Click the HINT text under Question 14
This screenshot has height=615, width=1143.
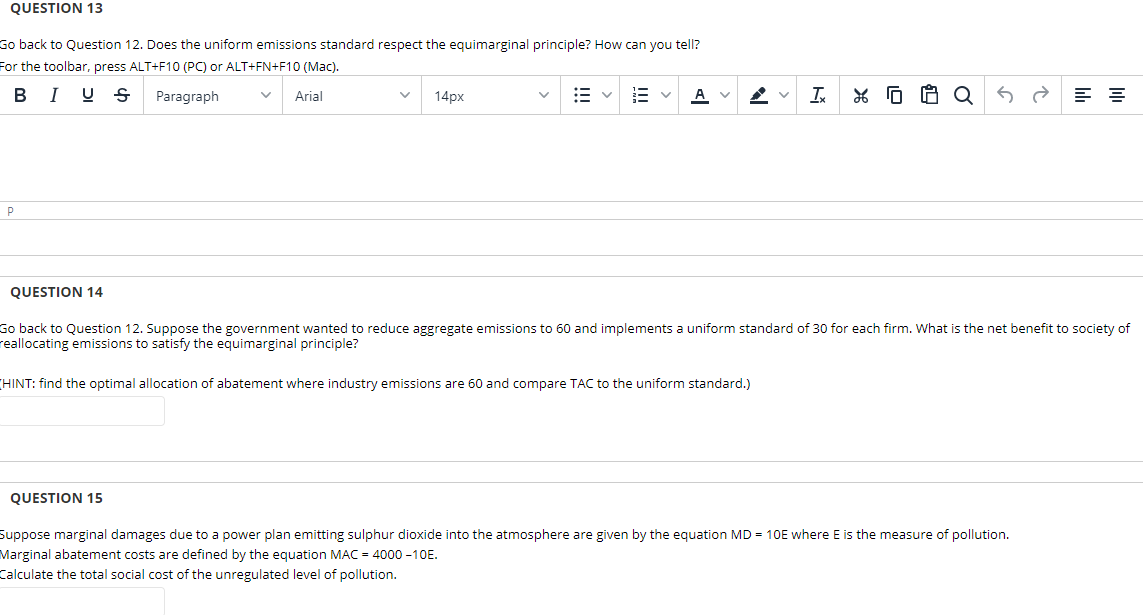coord(375,383)
